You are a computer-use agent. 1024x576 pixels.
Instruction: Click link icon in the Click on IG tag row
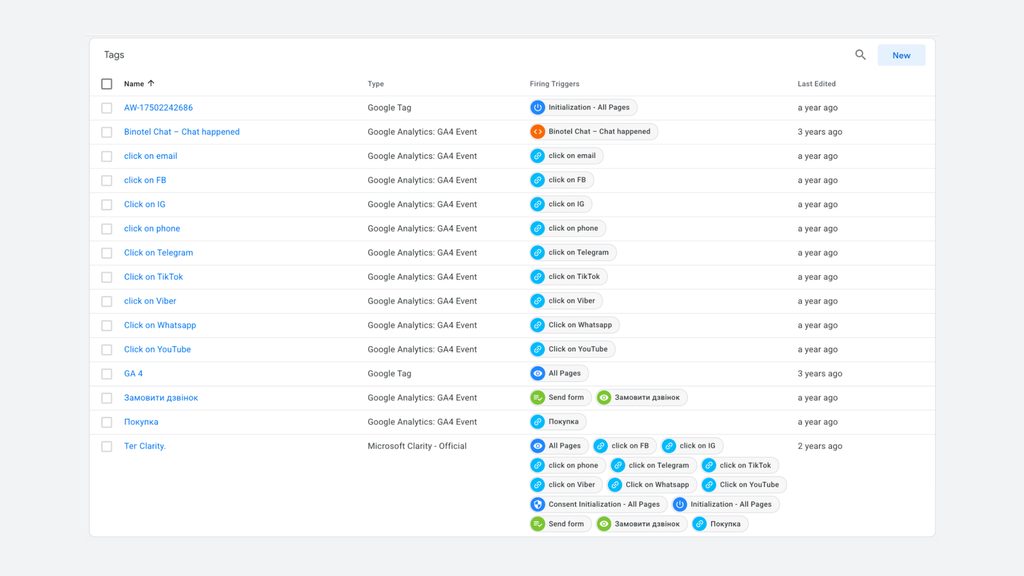tap(537, 204)
